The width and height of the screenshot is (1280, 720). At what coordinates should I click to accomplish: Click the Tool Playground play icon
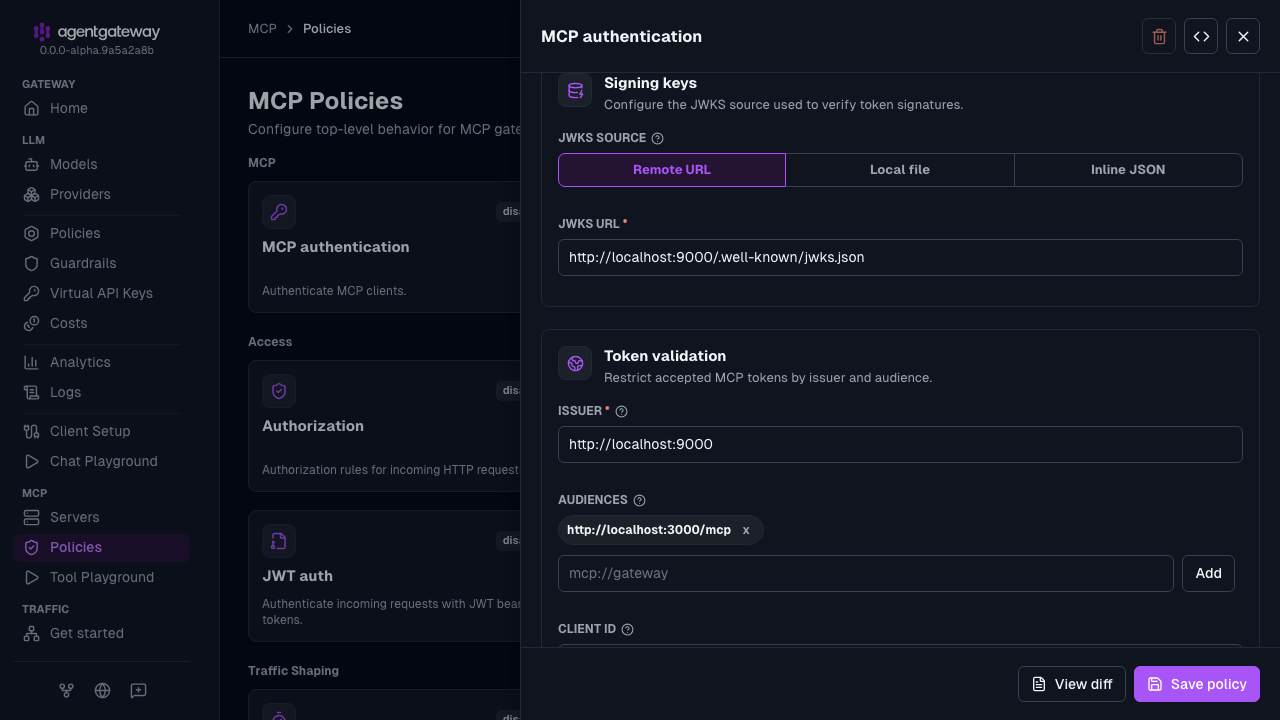pos(32,577)
